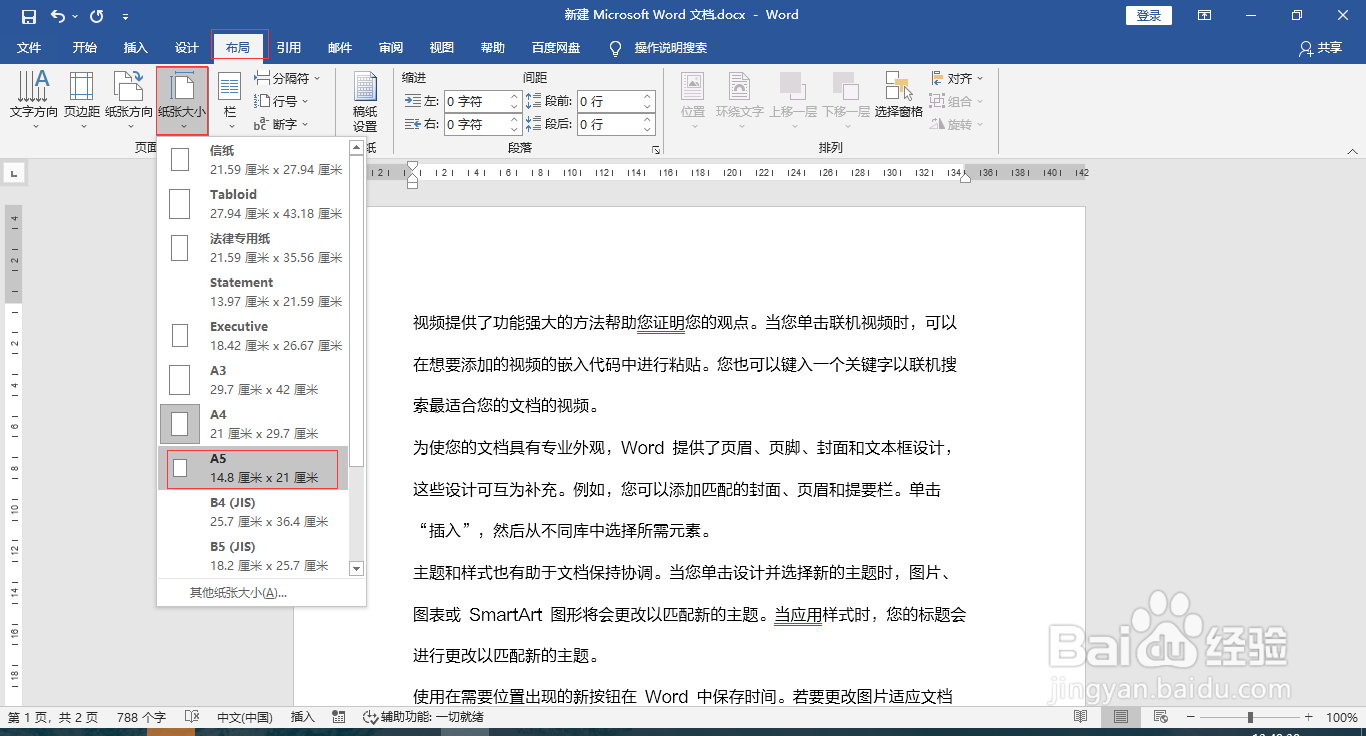Switch to the 引用 References tab
1366x736 pixels.
click(289, 47)
